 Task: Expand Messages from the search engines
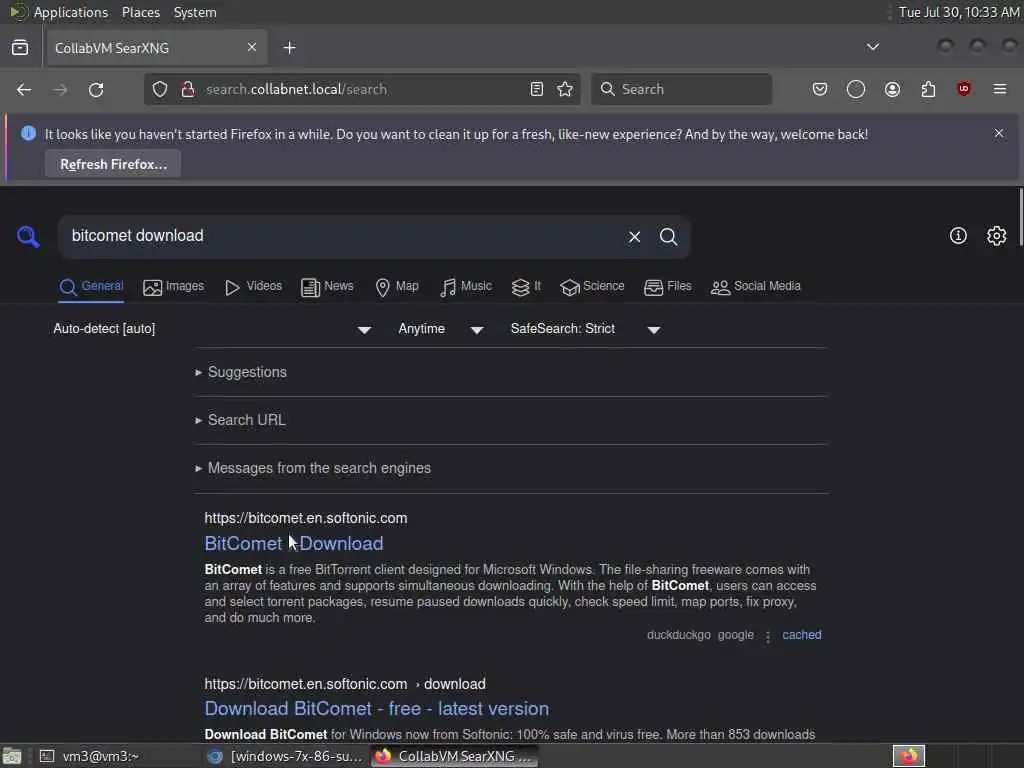pyautogui.click(x=313, y=468)
